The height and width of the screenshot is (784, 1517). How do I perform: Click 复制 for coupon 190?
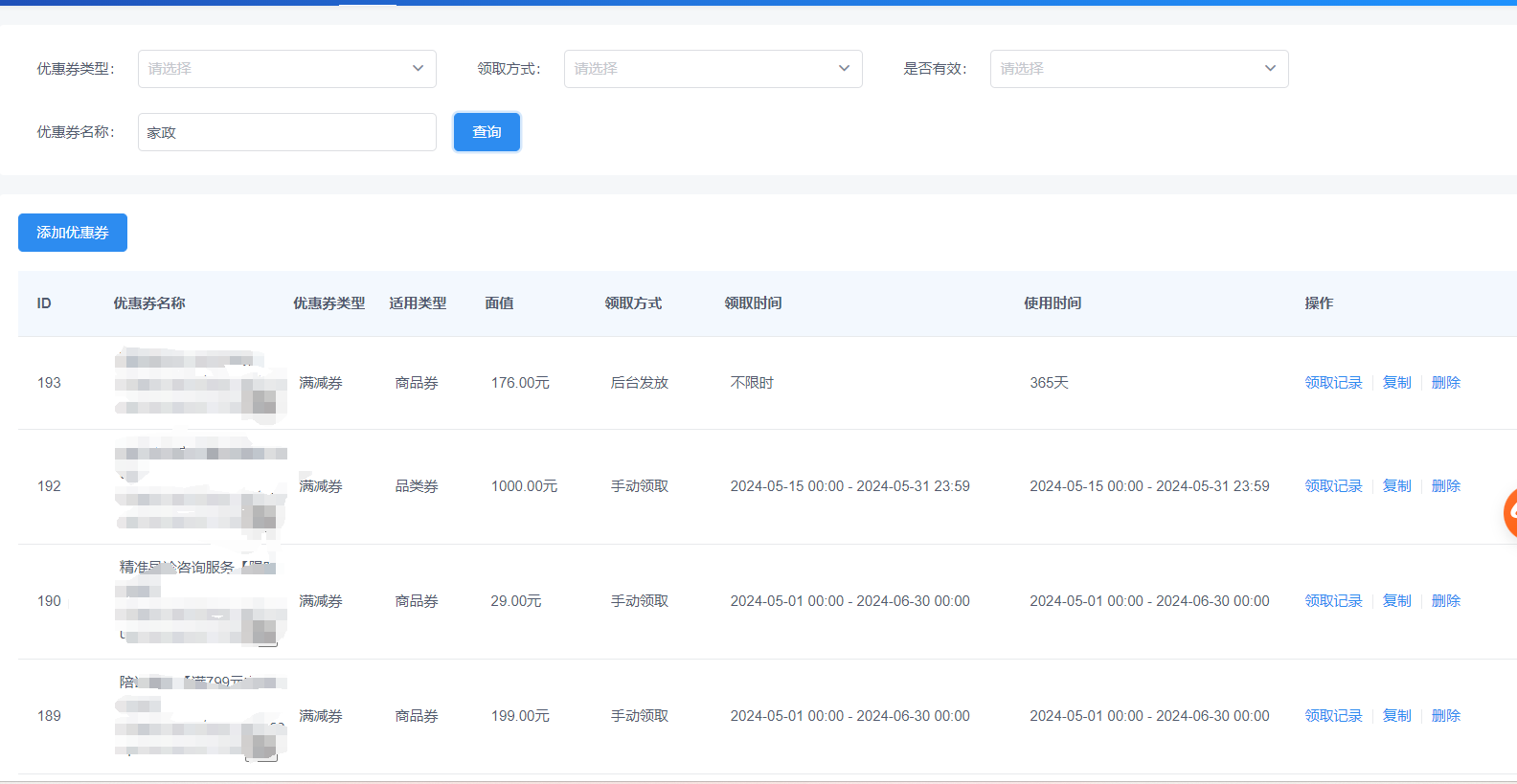pos(1397,601)
